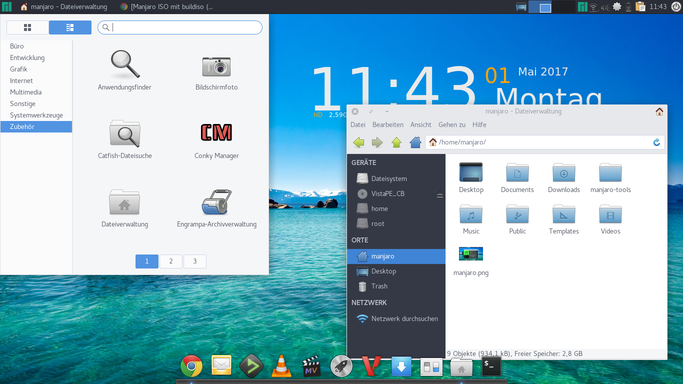Select the manjaro.png file thumbnail
This screenshot has height=384, width=683.
click(x=471, y=254)
